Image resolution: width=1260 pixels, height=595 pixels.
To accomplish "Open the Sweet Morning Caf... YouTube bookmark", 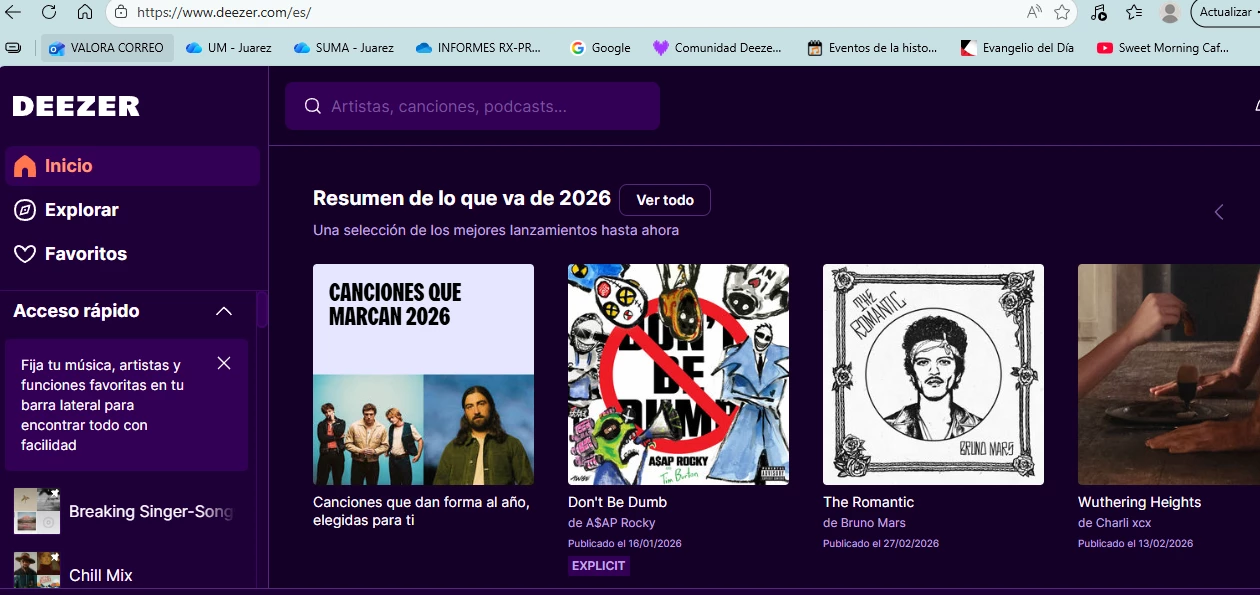I will point(1164,47).
